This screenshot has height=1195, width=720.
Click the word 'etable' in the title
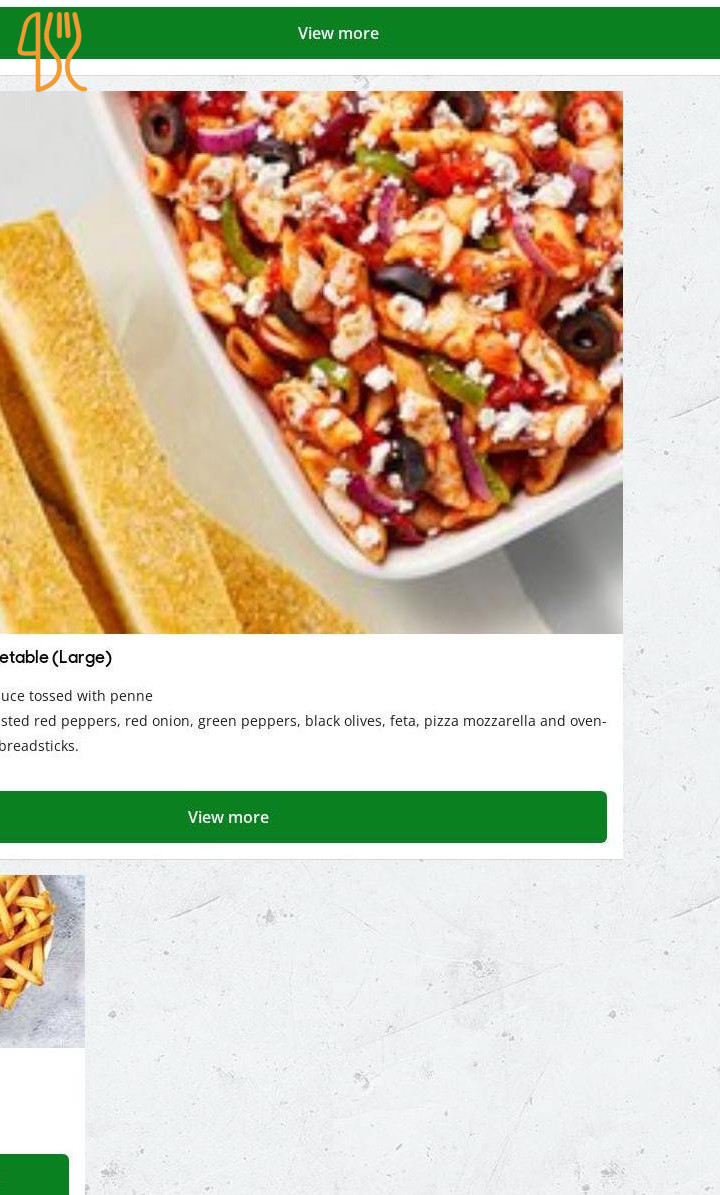pyautogui.click(x=24, y=657)
